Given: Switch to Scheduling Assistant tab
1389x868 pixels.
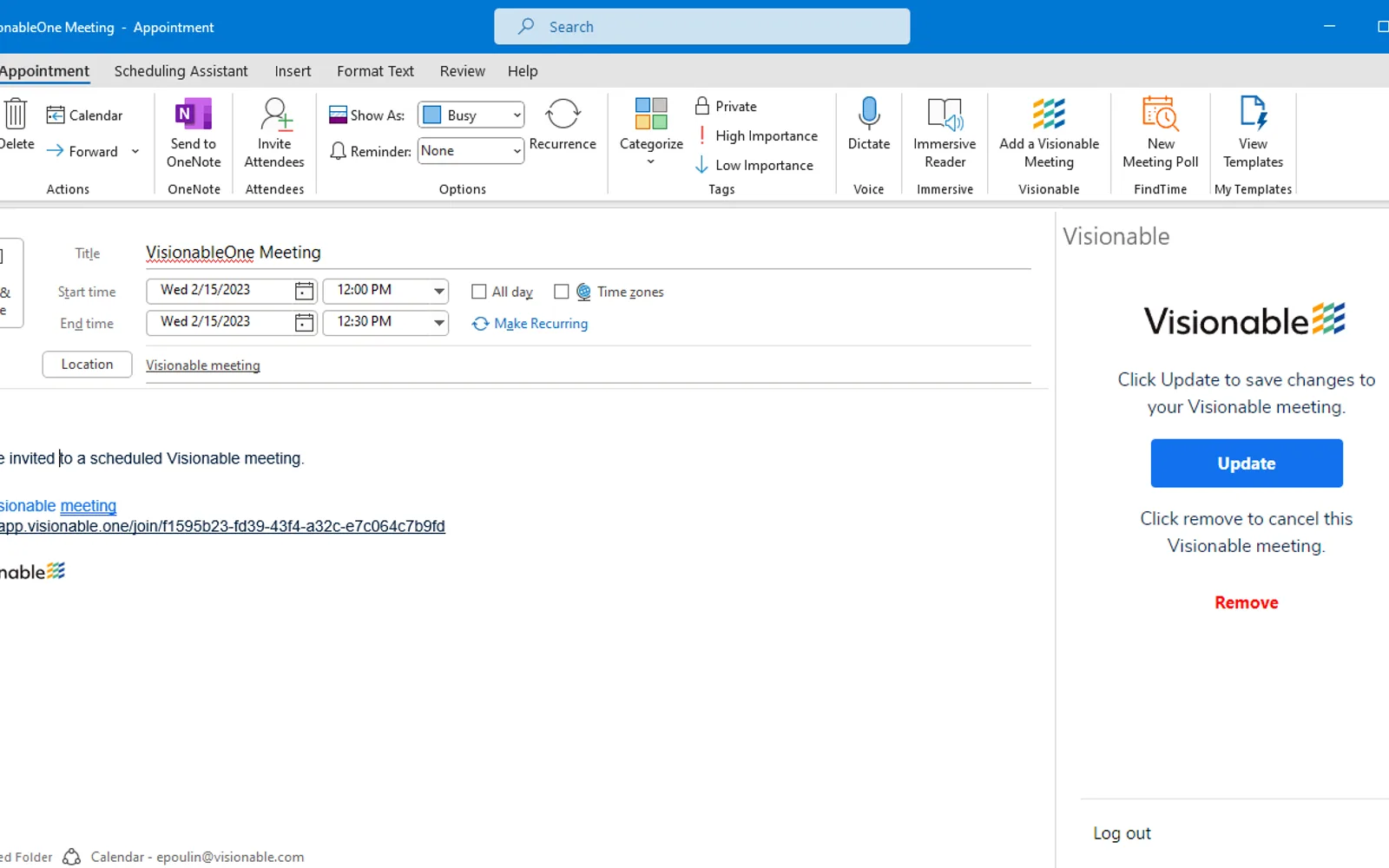Looking at the screenshot, I should pyautogui.click(x=181, y=71).
